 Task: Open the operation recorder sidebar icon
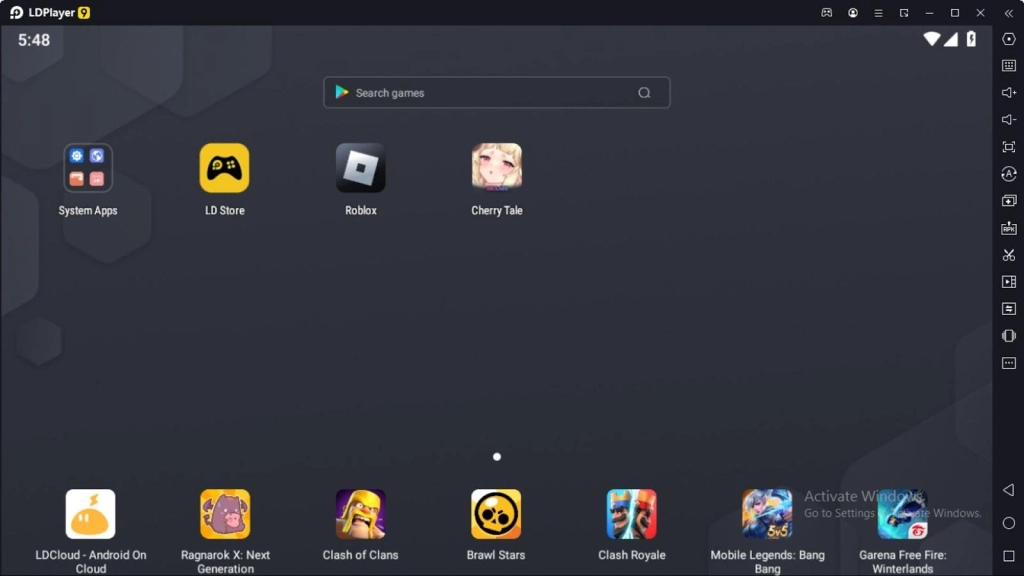pyautogui.click(x=1008, y=174)
